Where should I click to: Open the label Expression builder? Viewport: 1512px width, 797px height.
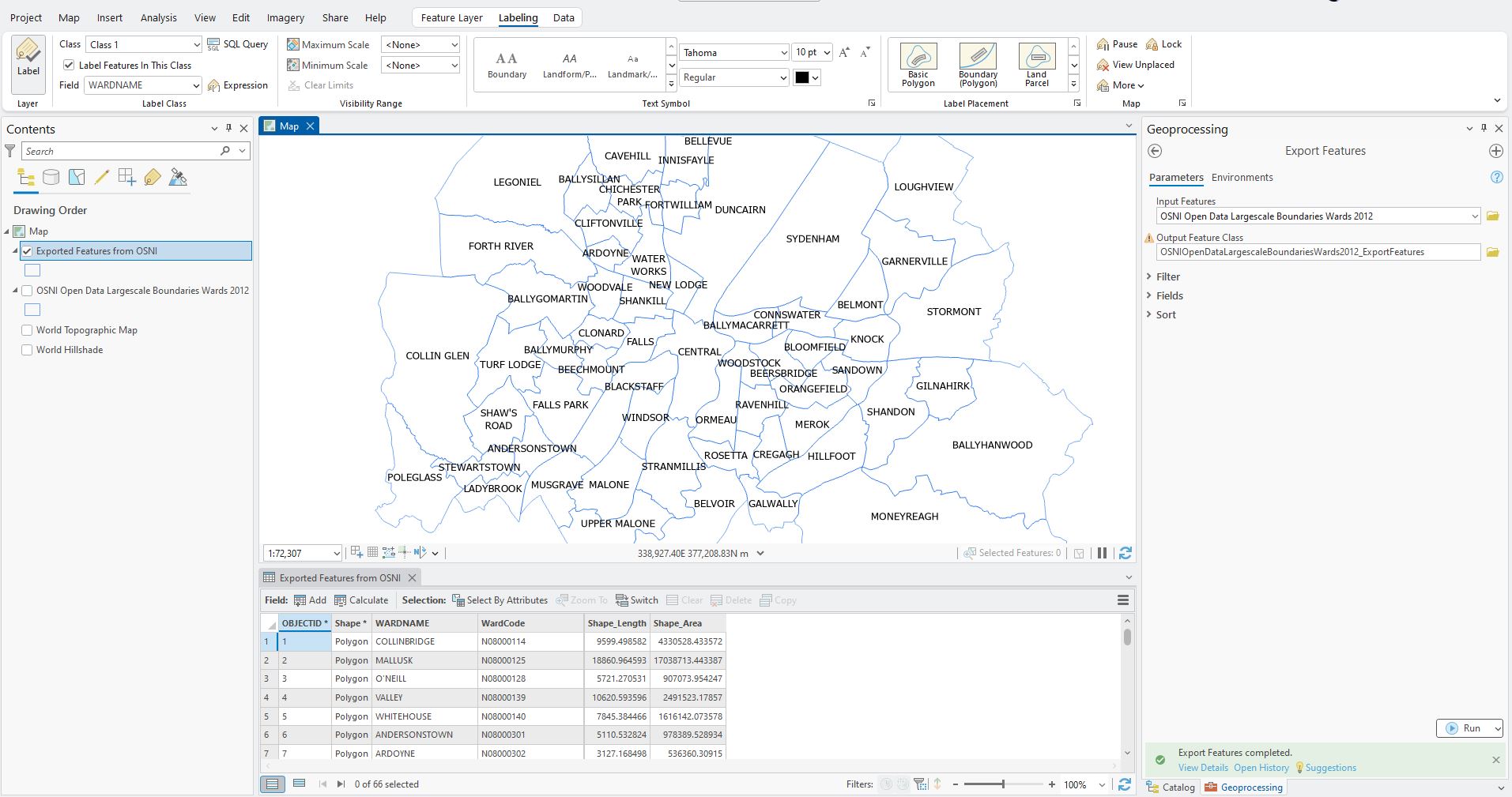(237, 85)
